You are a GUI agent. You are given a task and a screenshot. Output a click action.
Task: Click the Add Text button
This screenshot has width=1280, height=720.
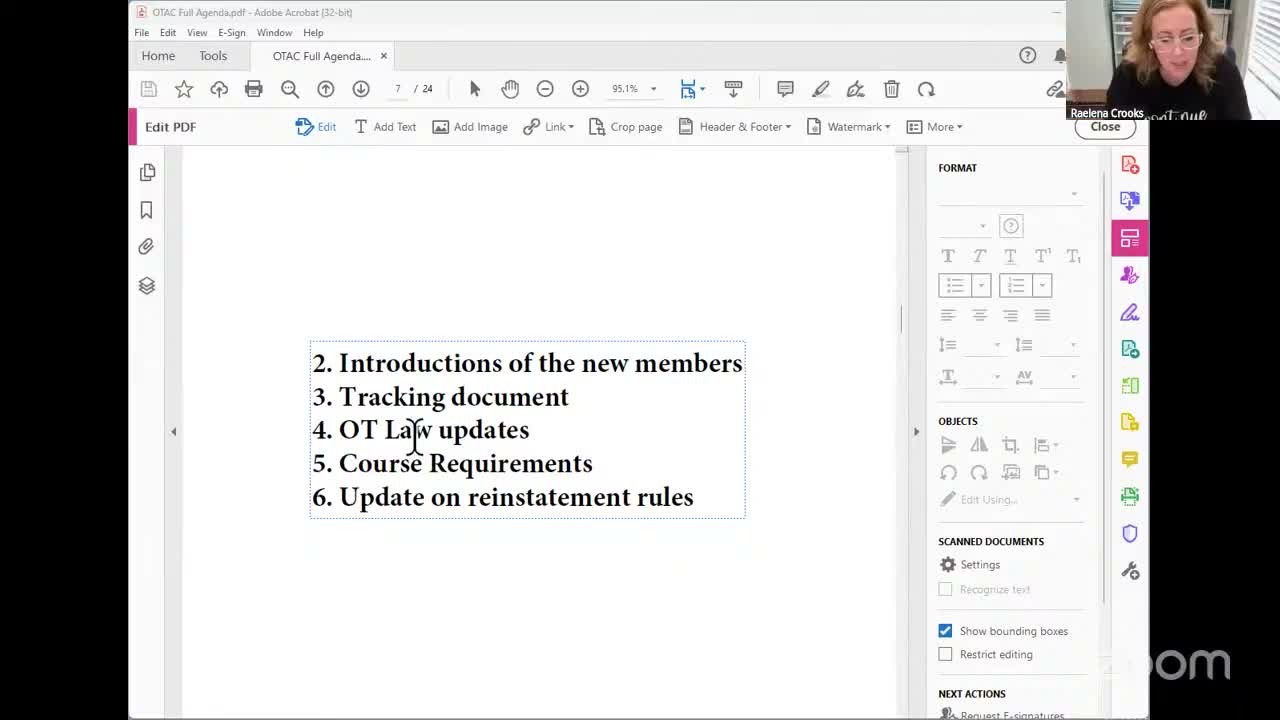(385, 126)
